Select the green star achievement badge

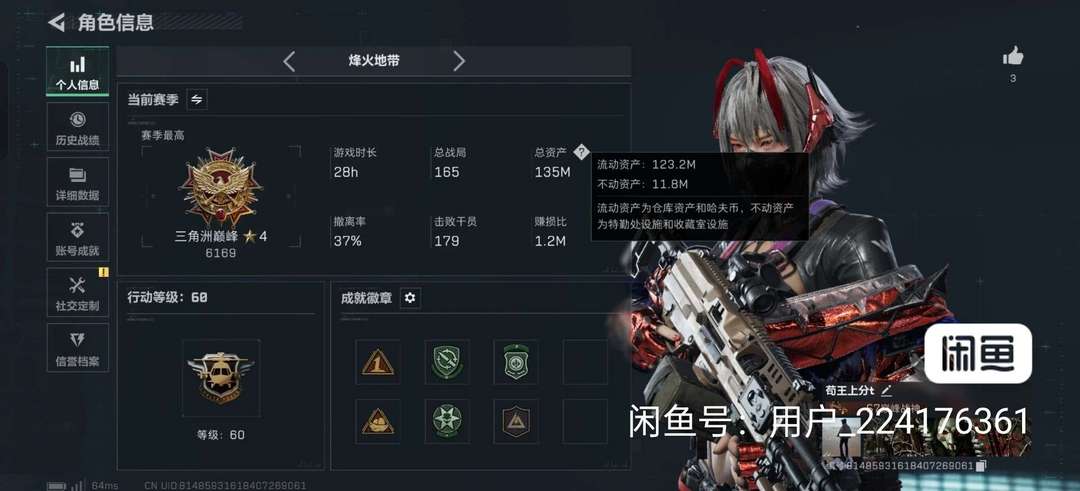click(447, 421)
